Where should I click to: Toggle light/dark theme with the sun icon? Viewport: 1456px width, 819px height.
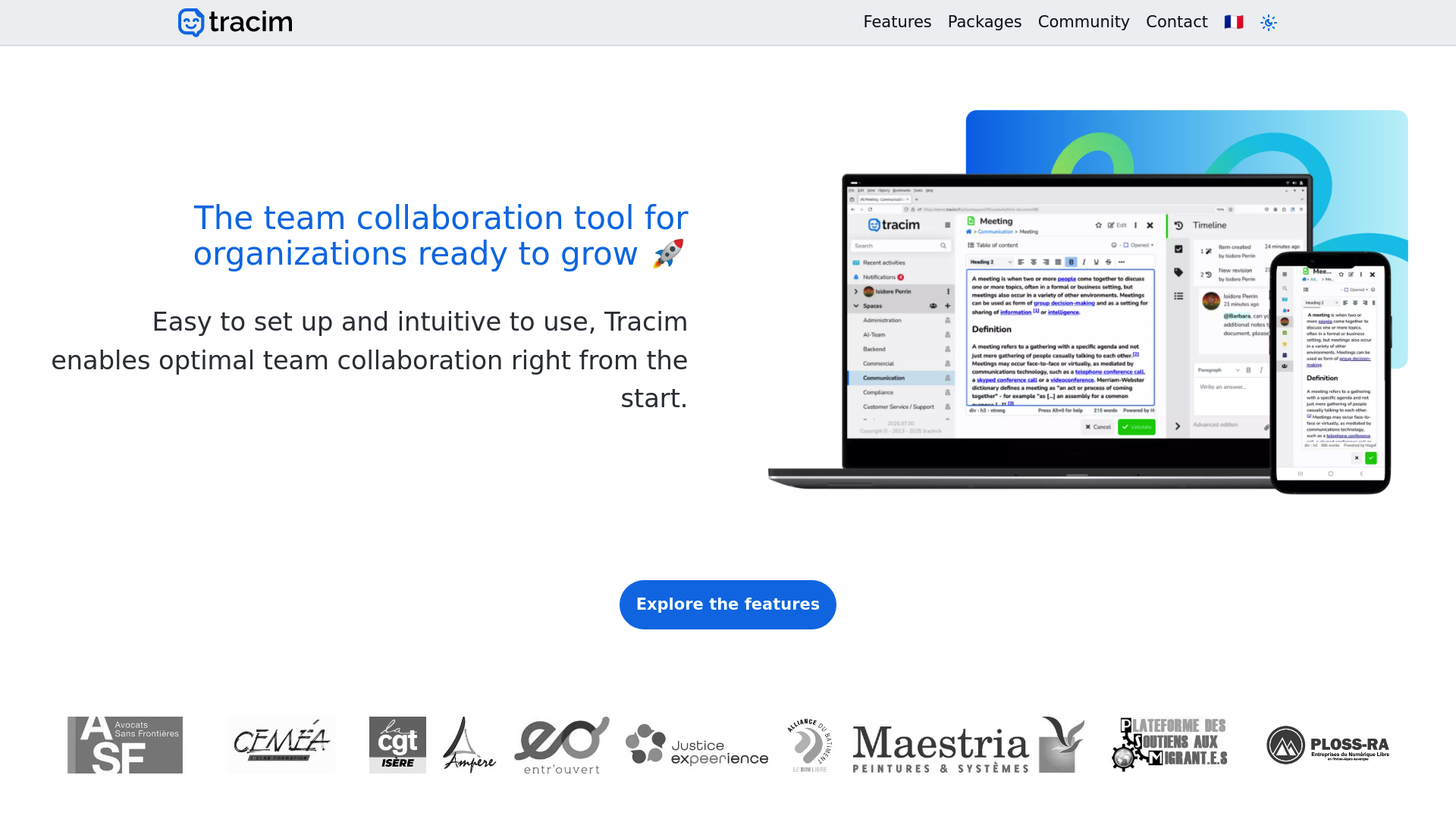(x=1269, y=23)
